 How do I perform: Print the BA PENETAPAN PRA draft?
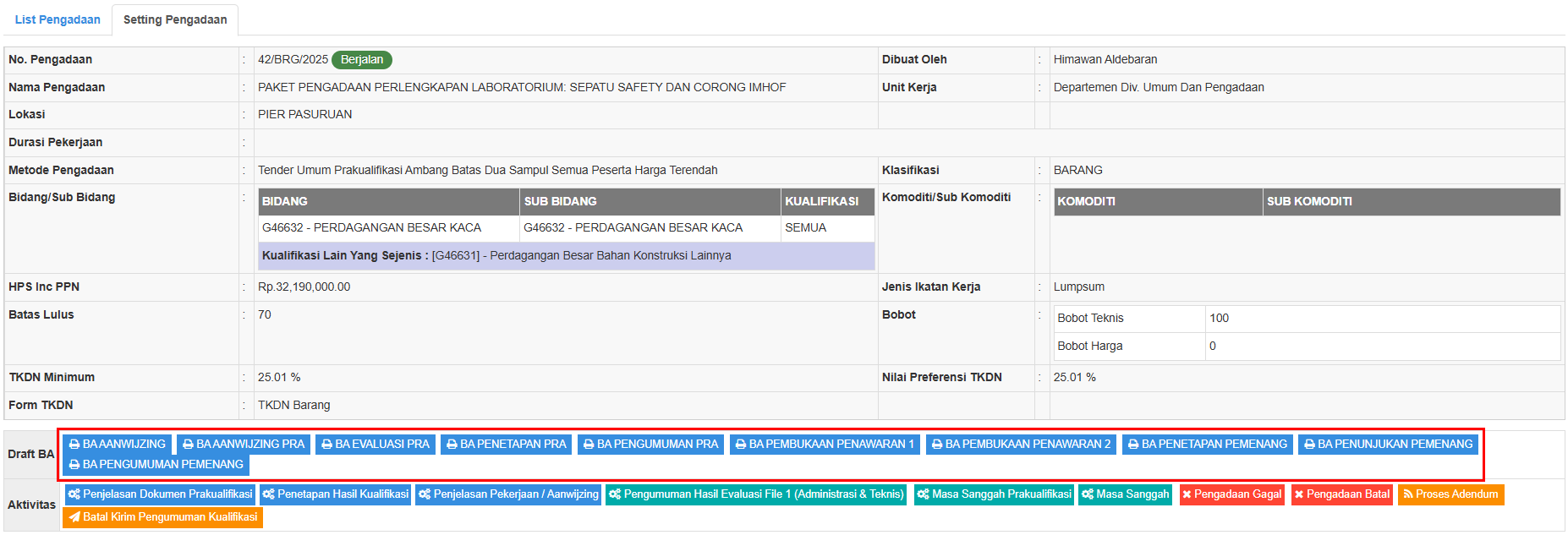click(x=506, y=445)
